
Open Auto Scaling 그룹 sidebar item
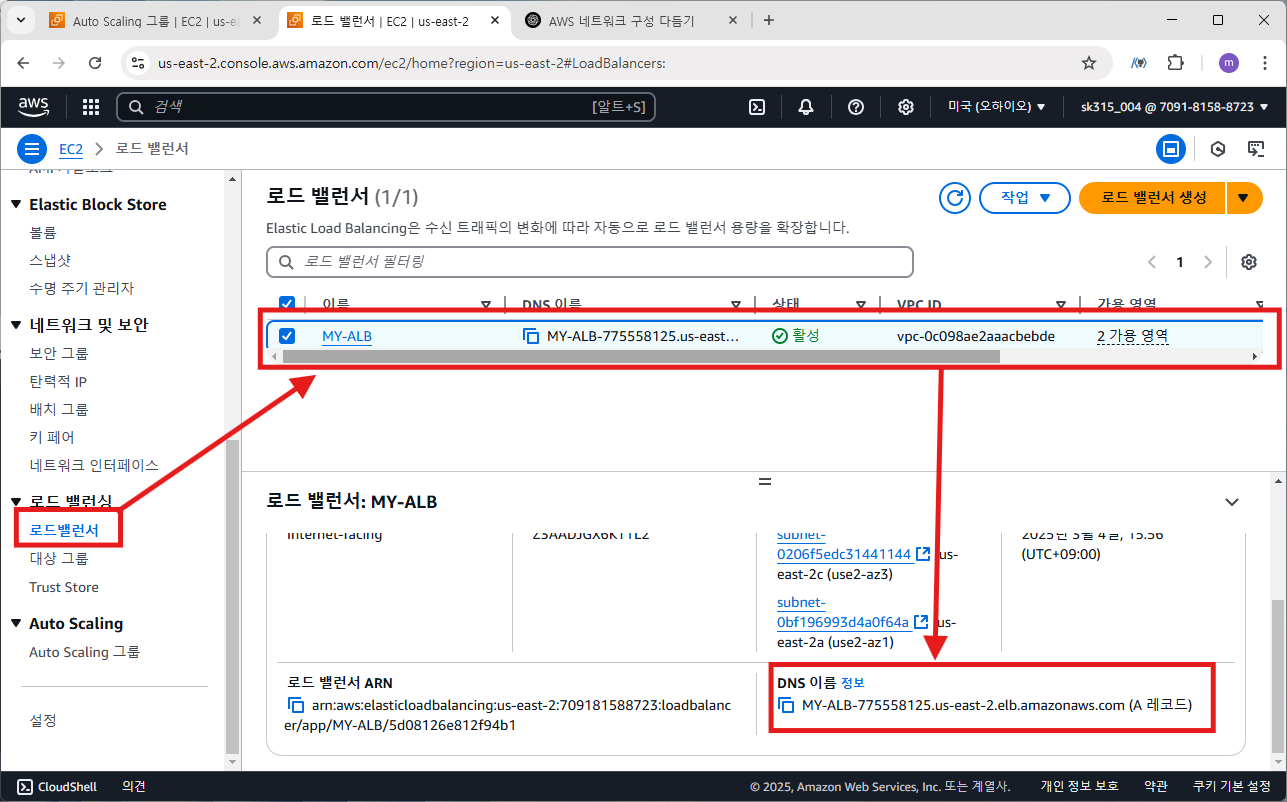[85, 652]
